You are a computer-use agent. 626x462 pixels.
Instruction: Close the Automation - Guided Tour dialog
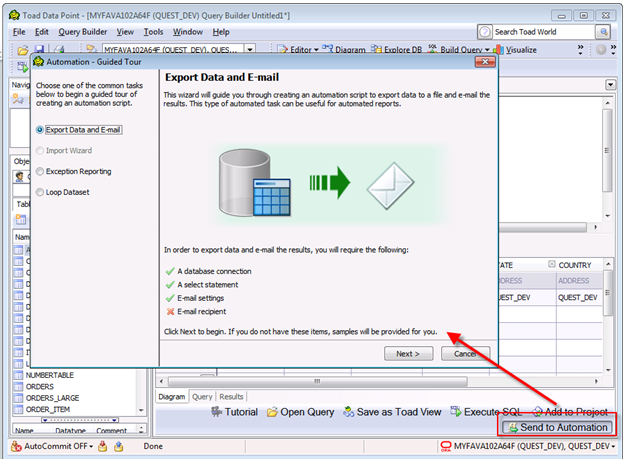485,62
